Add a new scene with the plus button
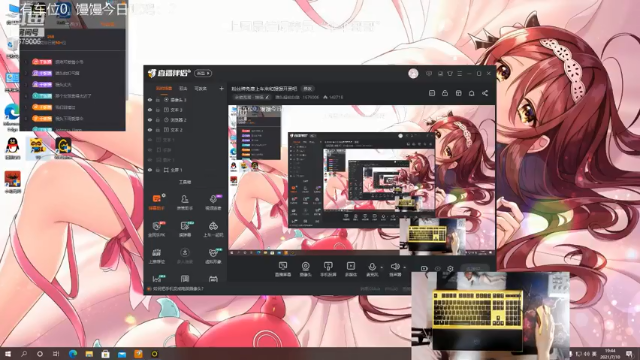This screenshot has width=640, height=360. tap(222, 89)
